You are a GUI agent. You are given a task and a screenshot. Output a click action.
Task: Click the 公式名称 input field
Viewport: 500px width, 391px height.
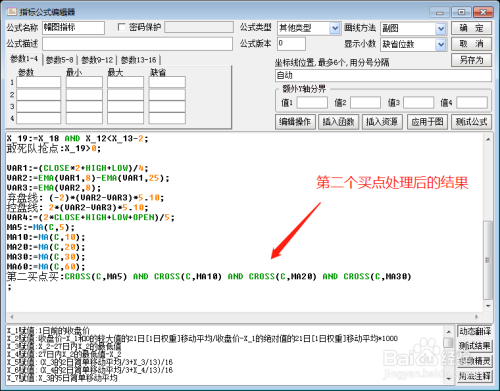click(73, 28)
